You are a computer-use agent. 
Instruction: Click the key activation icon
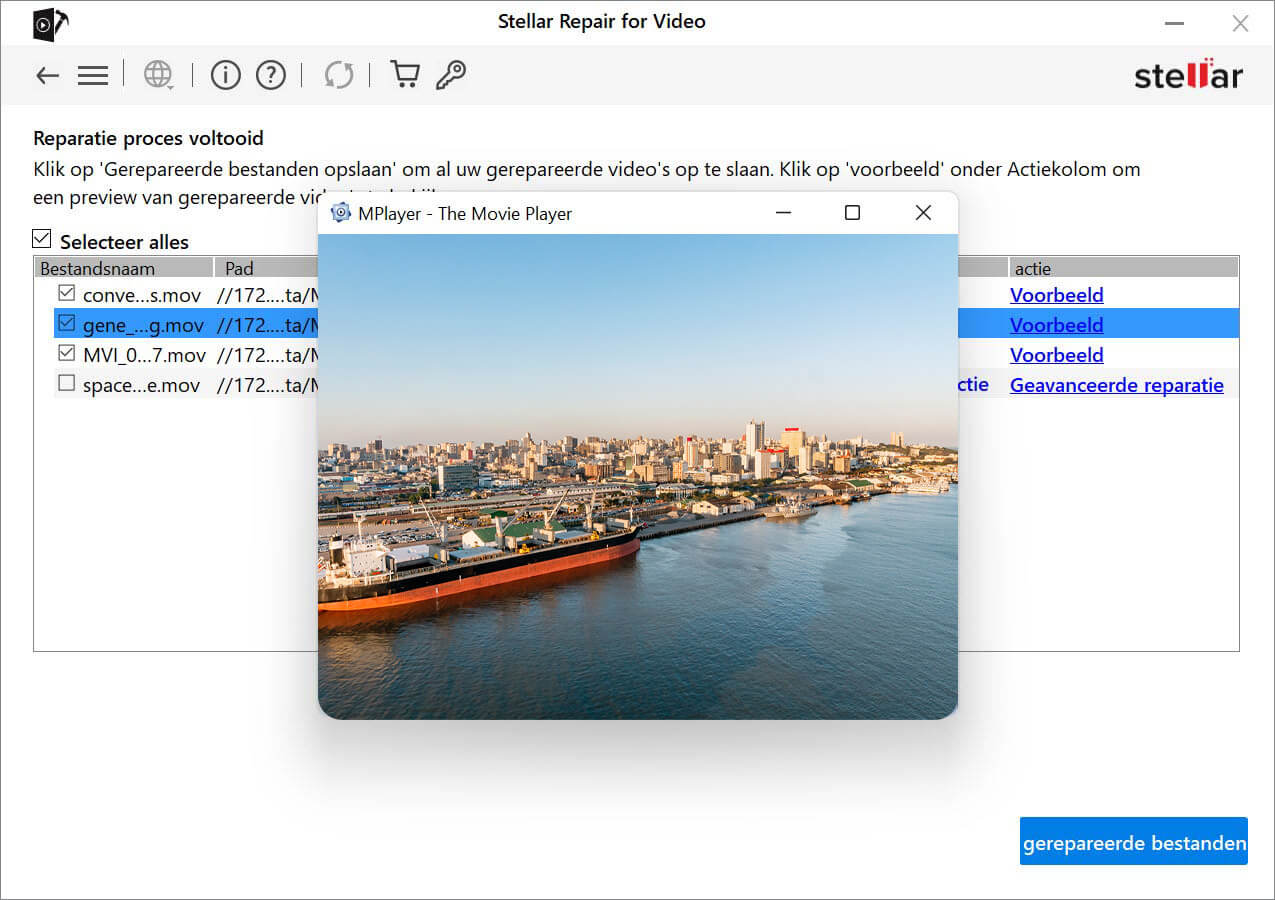[451, 75]
